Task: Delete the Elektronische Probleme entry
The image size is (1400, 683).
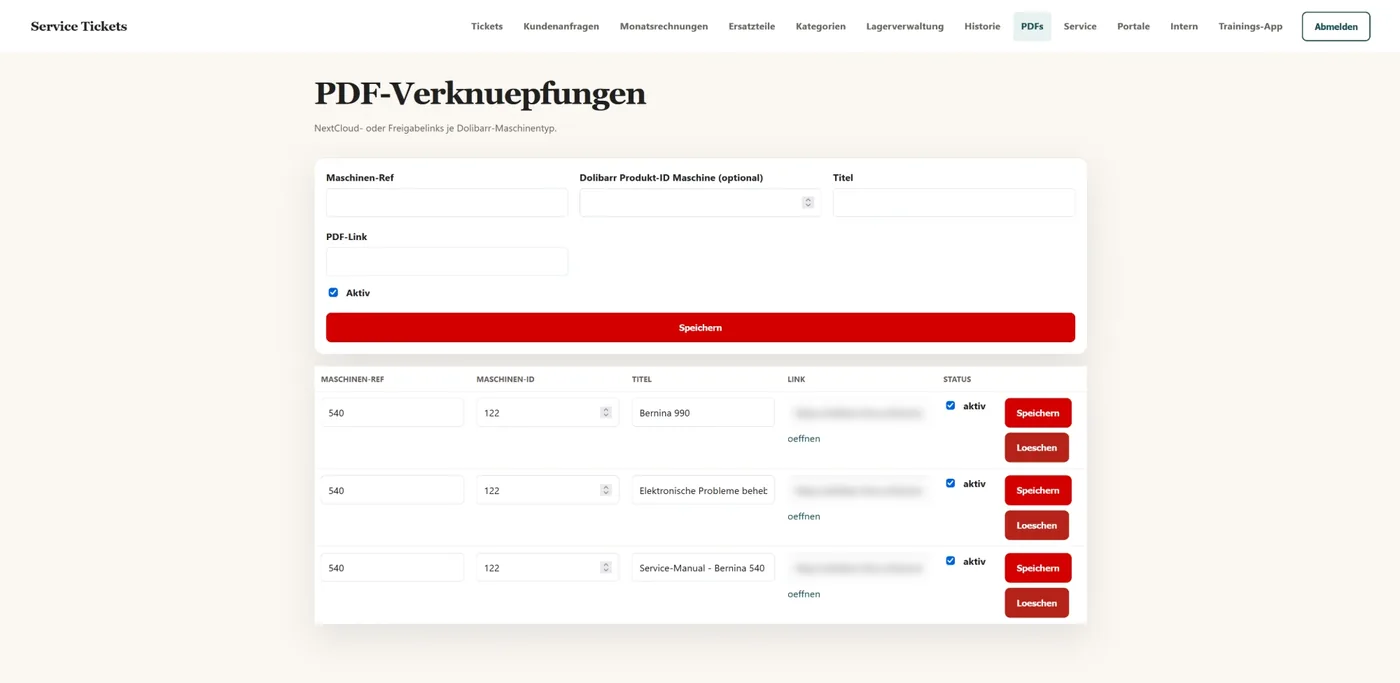Action: coord(1037,525)
